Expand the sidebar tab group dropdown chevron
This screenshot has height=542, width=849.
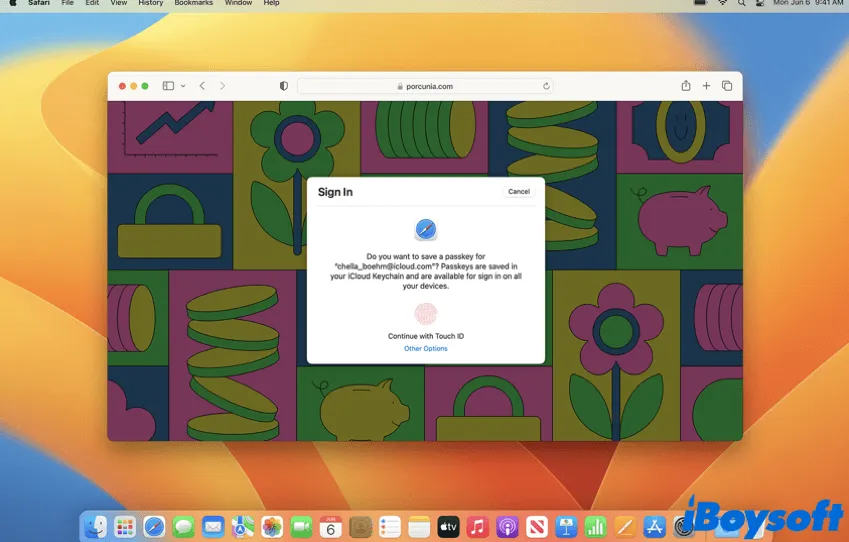click(183, 86)
